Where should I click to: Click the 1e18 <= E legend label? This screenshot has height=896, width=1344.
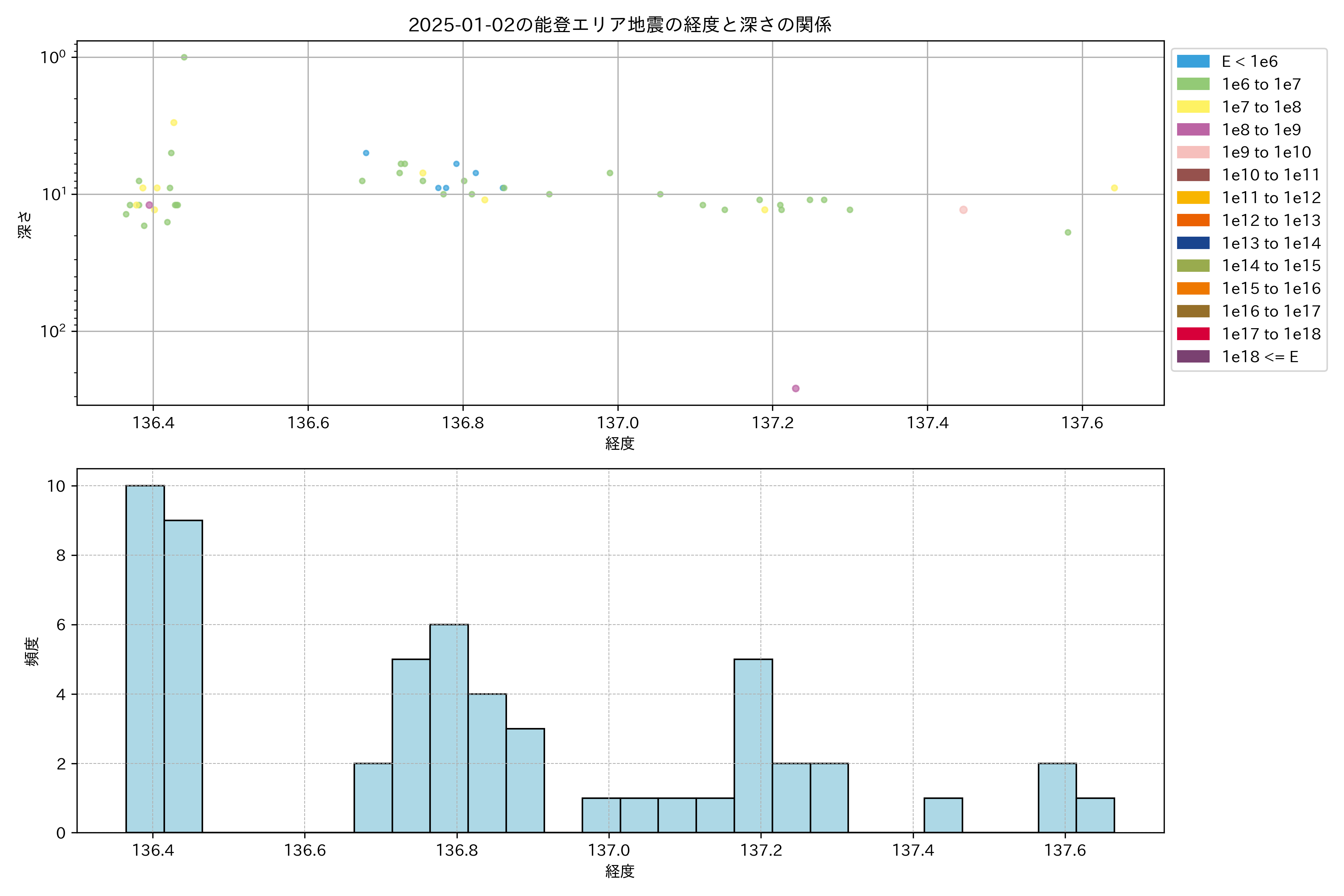(1260, 357)
